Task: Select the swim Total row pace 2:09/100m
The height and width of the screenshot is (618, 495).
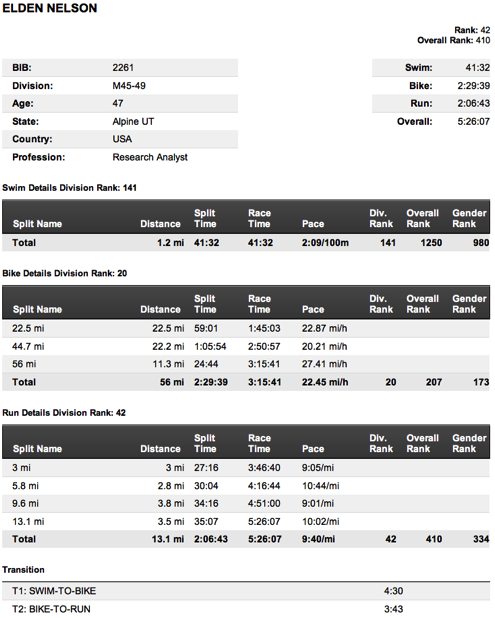Action: tap(325, 243)
